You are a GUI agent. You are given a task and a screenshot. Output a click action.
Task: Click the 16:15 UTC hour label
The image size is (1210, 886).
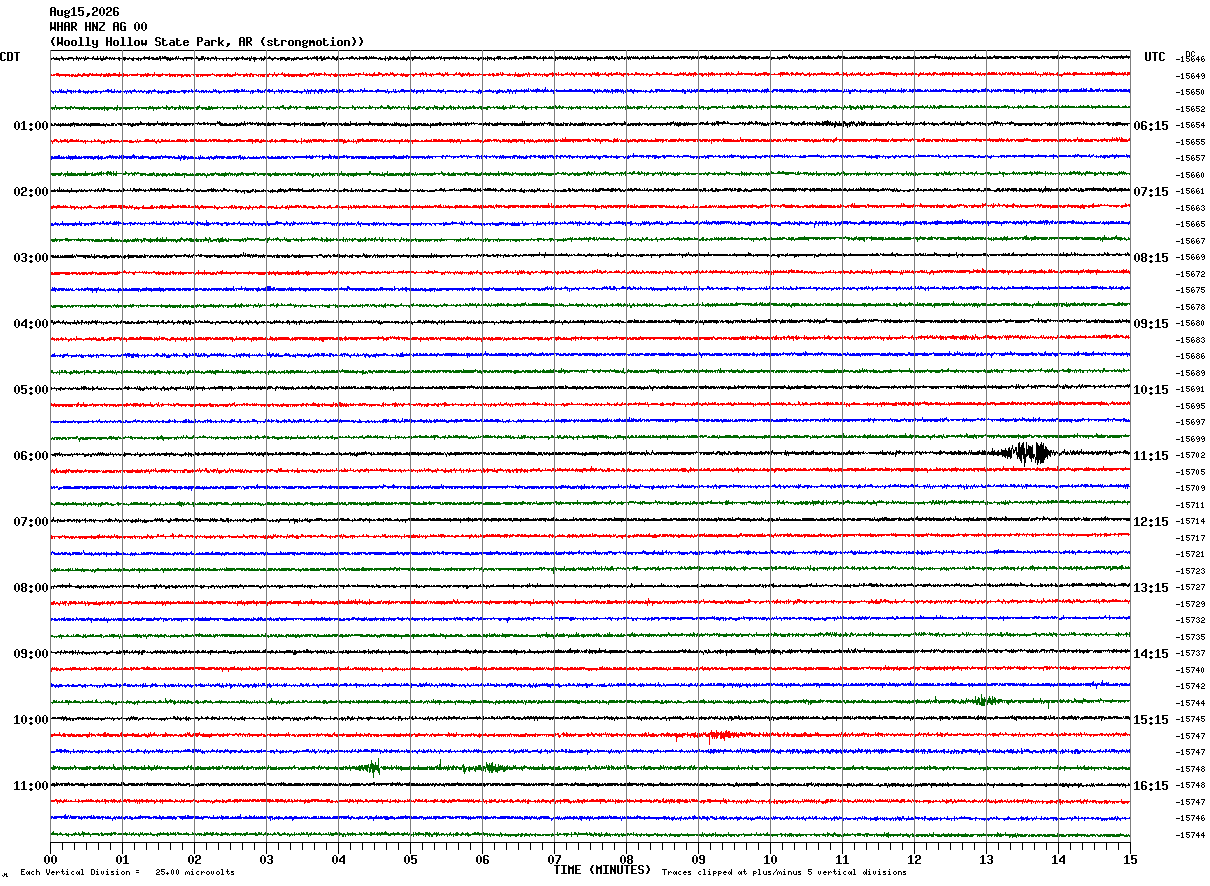pos(1151,786)
